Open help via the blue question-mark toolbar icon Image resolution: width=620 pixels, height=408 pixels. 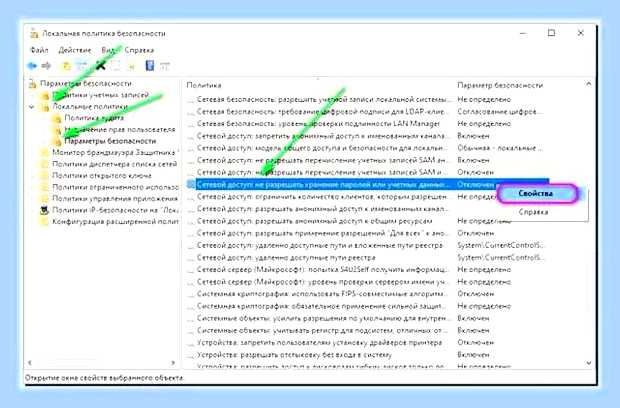(149, 65)
